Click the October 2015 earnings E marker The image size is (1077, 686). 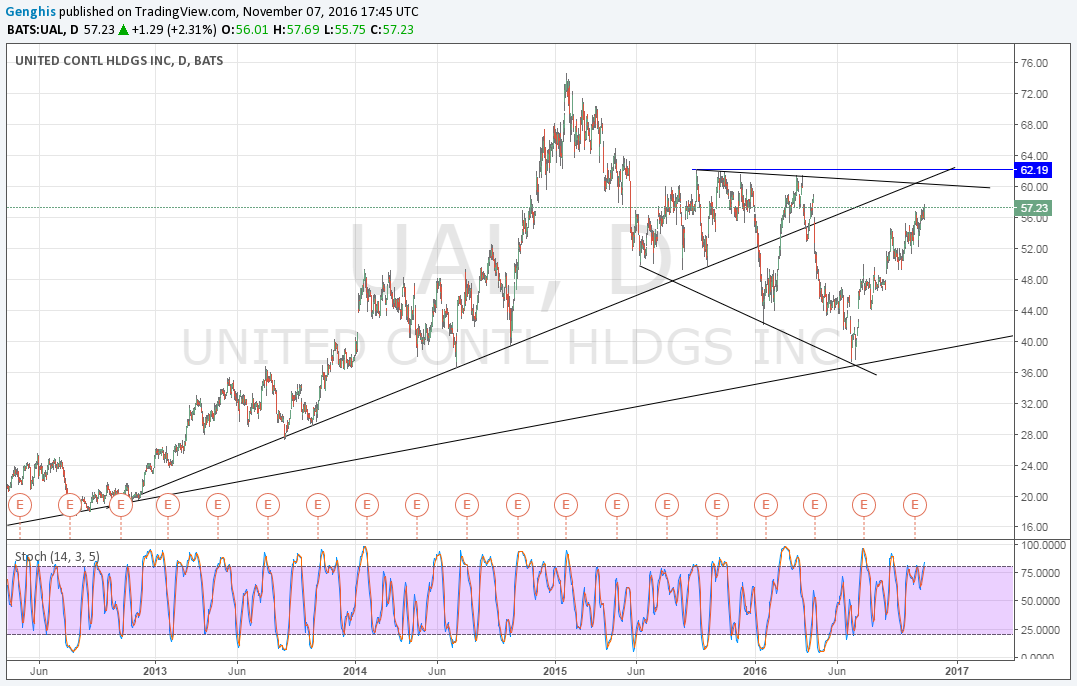pos(716,505)
